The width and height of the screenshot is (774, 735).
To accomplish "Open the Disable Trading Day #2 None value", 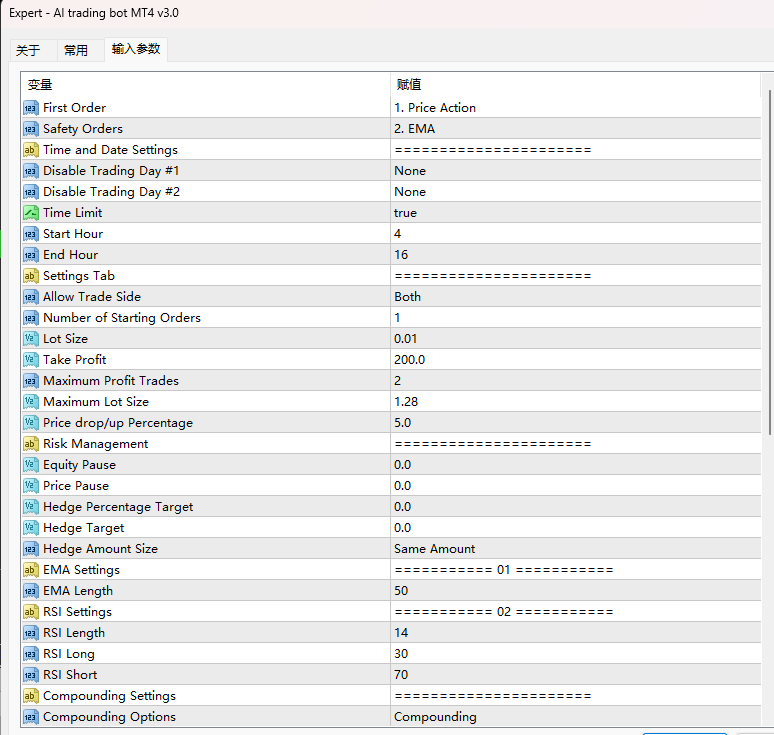I will (576, 192).
